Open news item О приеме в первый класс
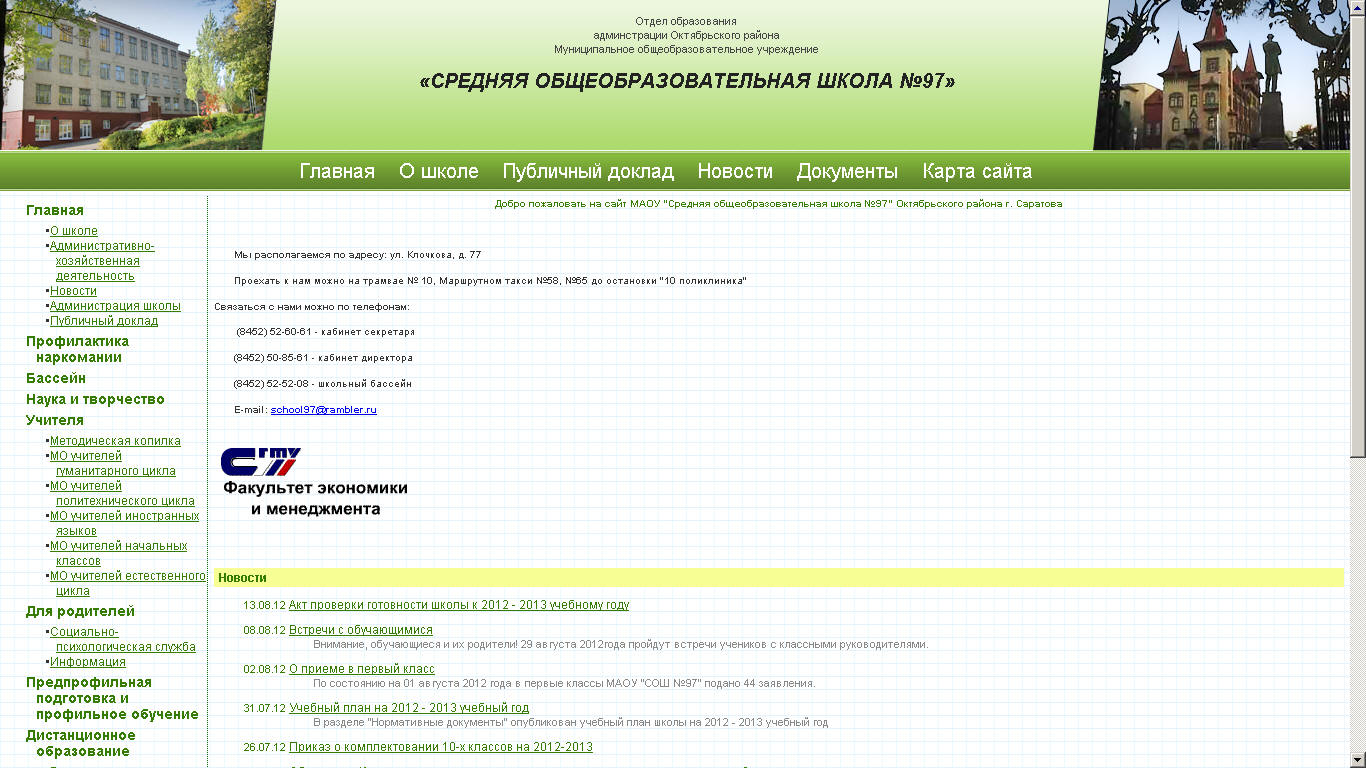Screen dimensions: 1366x768 pyautogui.click(x=362, y=669)
